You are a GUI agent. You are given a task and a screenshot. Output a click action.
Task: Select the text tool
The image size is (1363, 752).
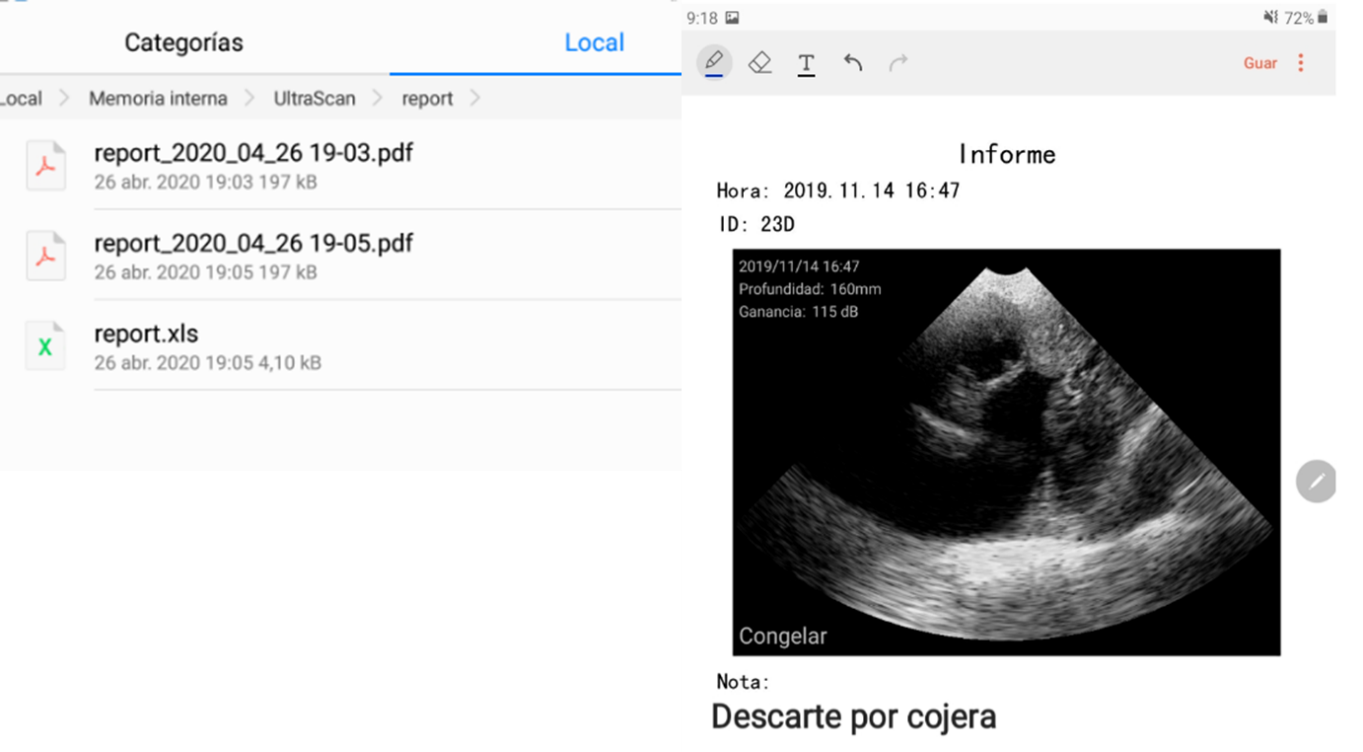806,64
